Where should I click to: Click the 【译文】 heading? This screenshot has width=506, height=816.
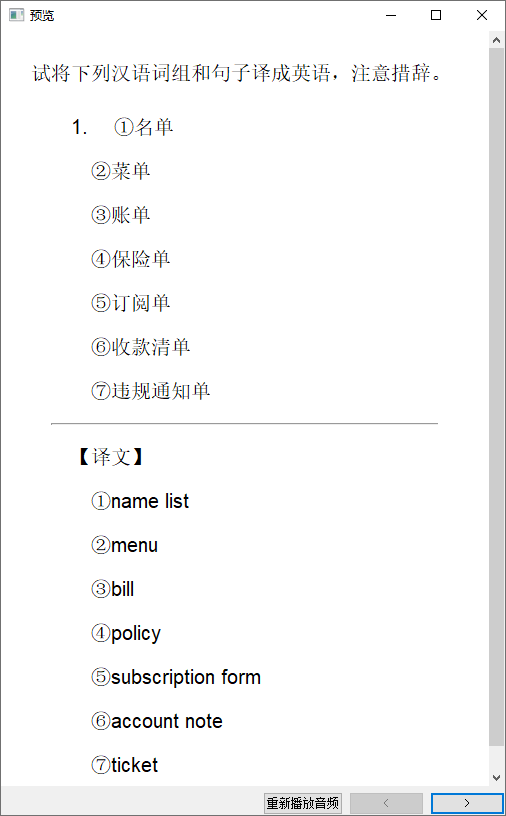(x=111, y=457)
